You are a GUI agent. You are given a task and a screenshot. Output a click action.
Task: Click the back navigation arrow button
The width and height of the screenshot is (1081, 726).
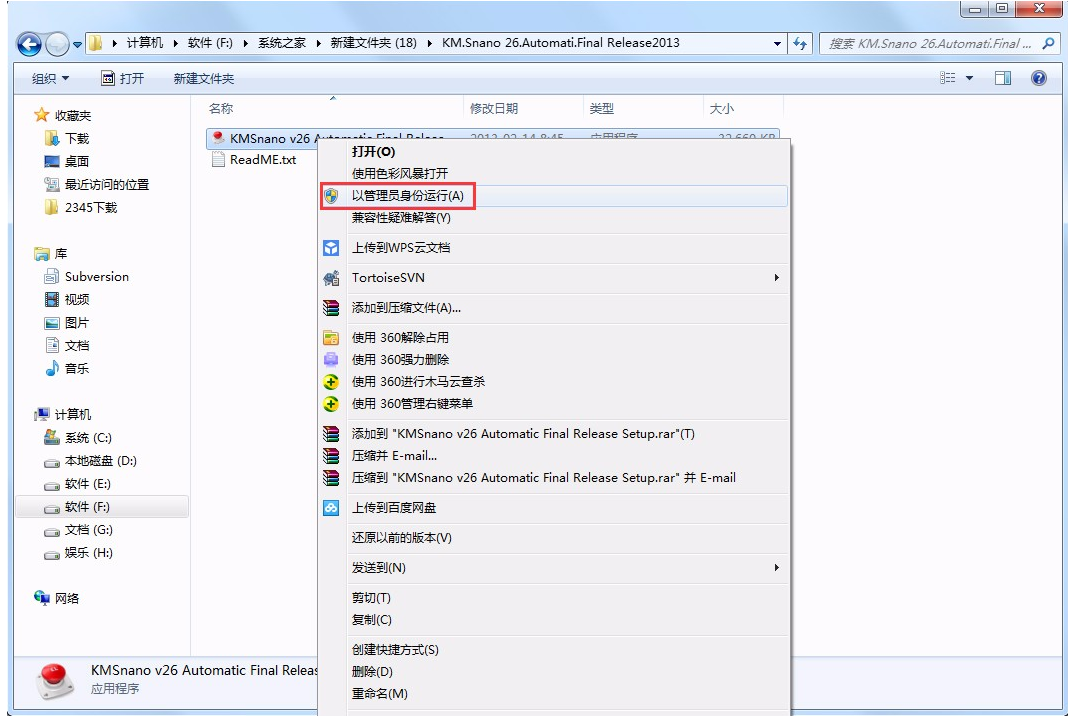click(x=30, y=44)
